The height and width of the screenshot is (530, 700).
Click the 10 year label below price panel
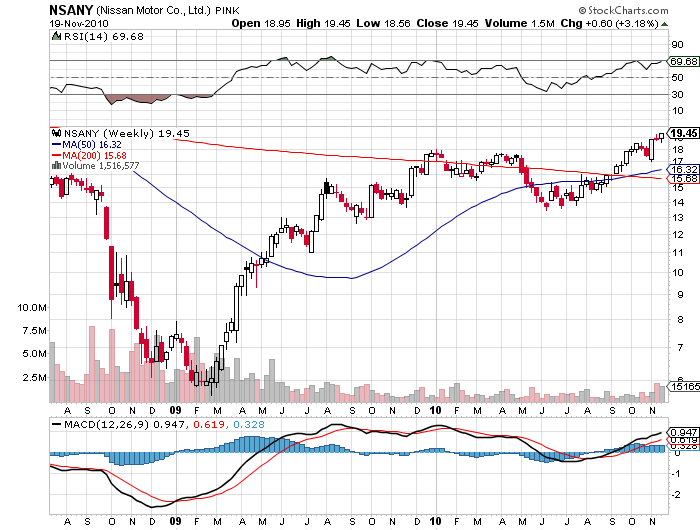click(x=435, y=410)
